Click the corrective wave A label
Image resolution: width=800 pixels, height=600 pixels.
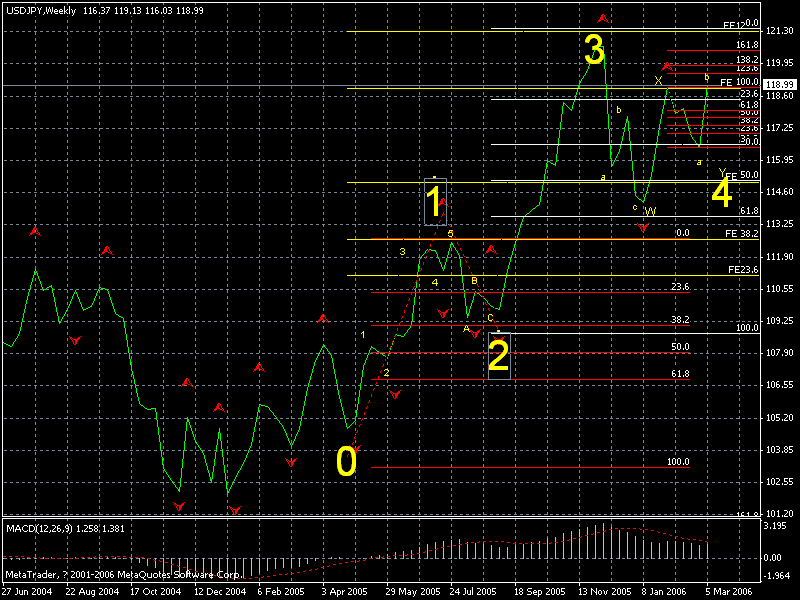coord(466,329)
